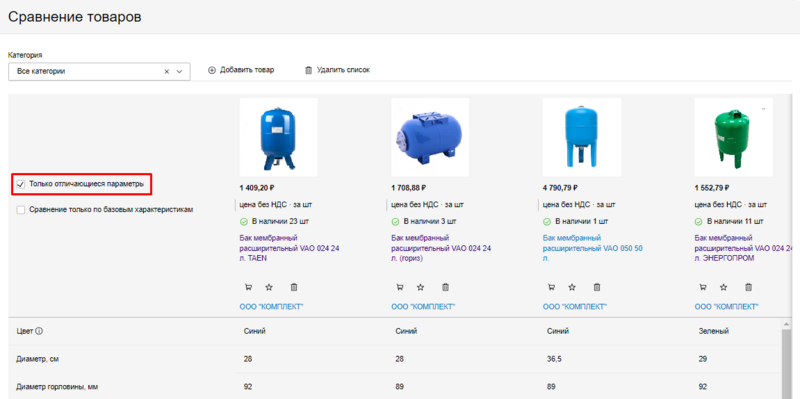Click the Зеленый color value
This screenshot has height=399, width=800.
[x=714, y=331]
